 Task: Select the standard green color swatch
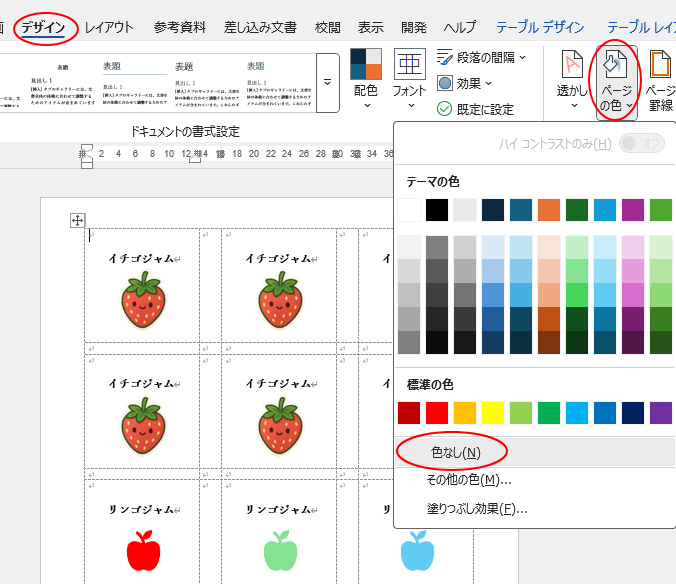pos(549,413)
